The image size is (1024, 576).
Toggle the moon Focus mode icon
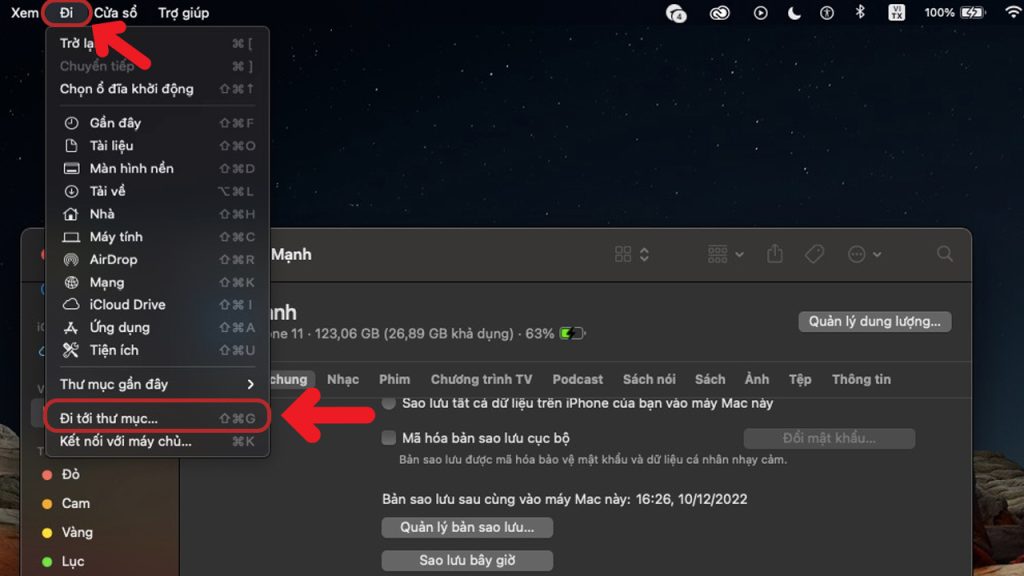(794, 13)
